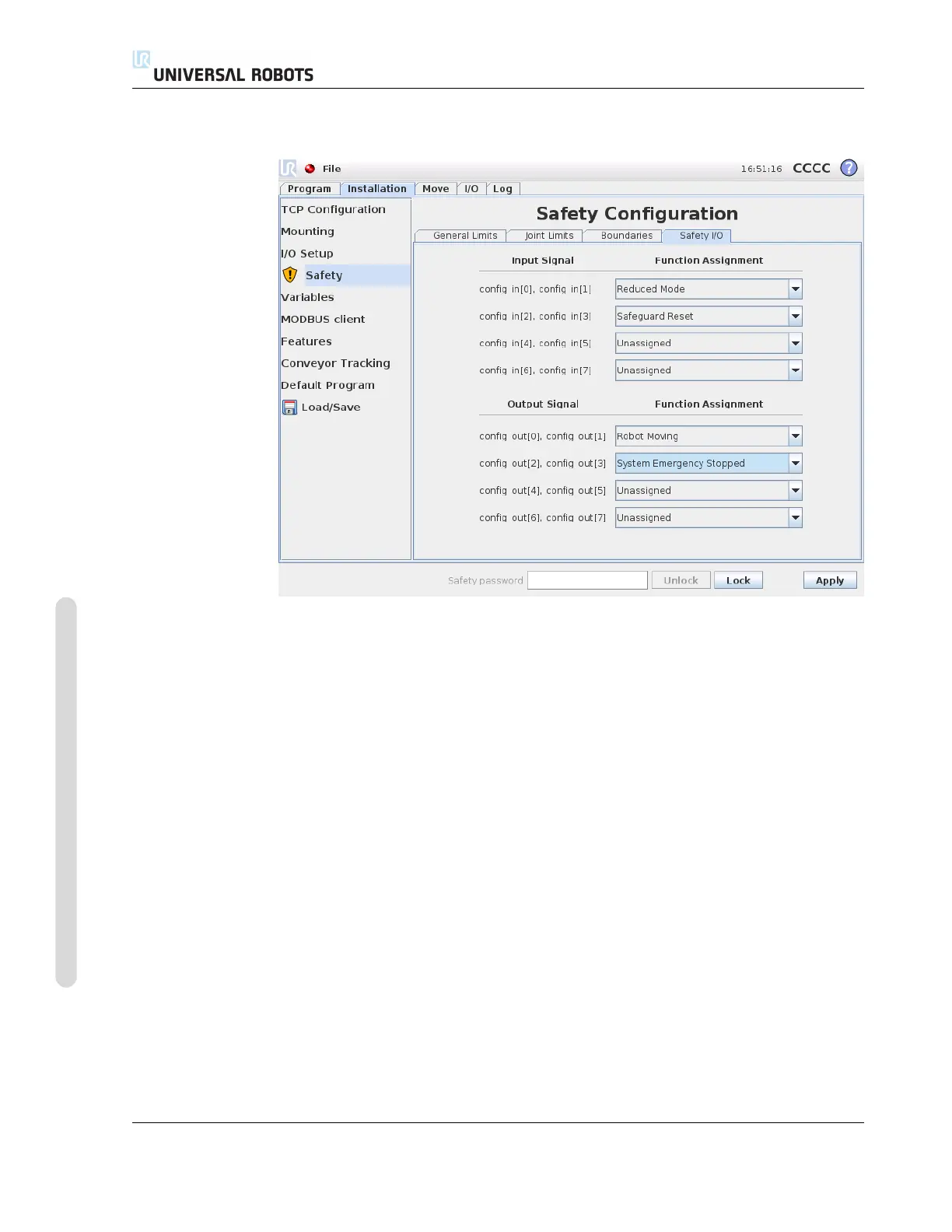The width and height of the screenshot is (952, 1232).
Task: Open the function dropdown for config_in[6], config_in[7]
Action: 709,370
